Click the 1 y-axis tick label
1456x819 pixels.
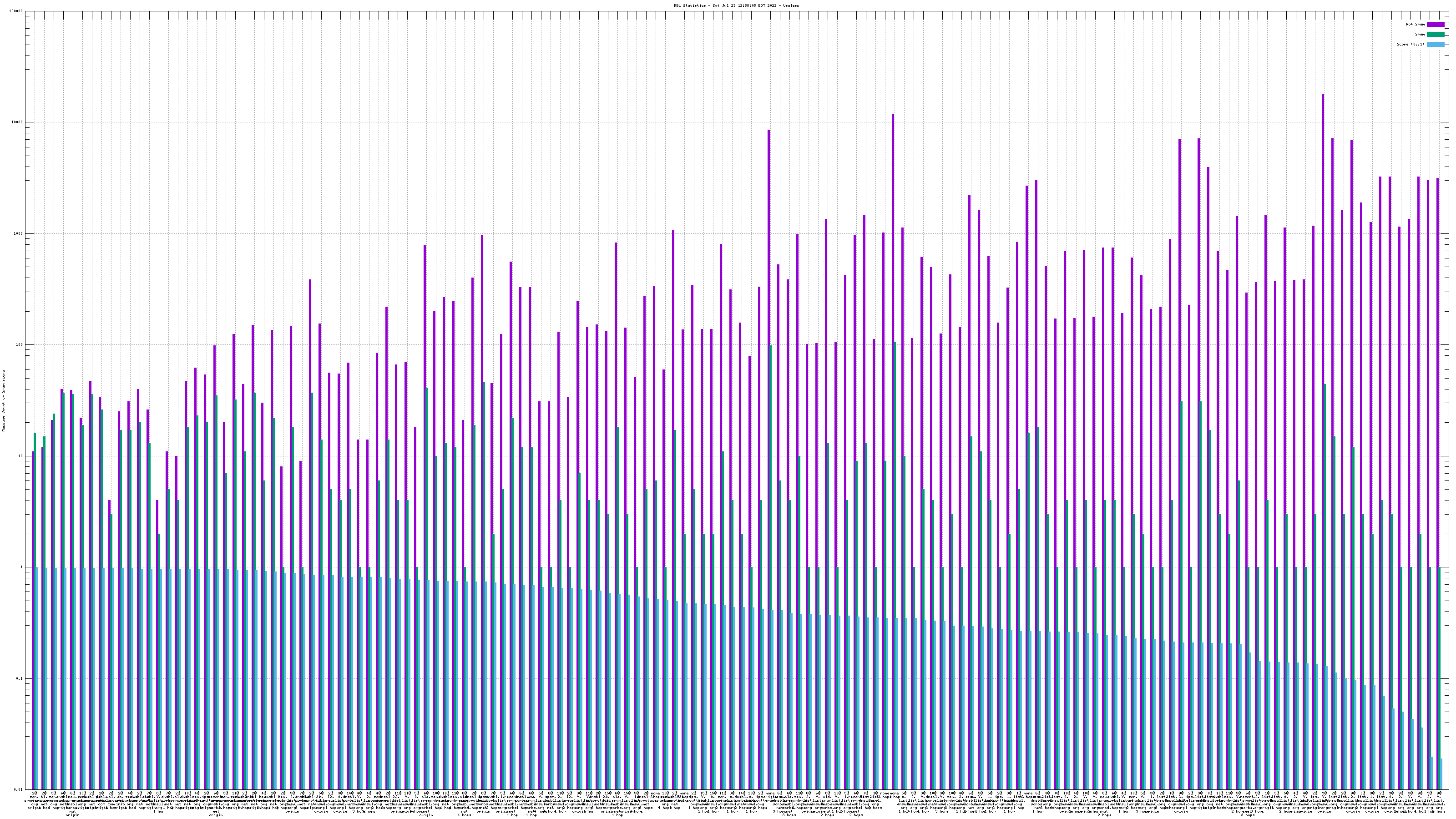click(x=22, y=567)
